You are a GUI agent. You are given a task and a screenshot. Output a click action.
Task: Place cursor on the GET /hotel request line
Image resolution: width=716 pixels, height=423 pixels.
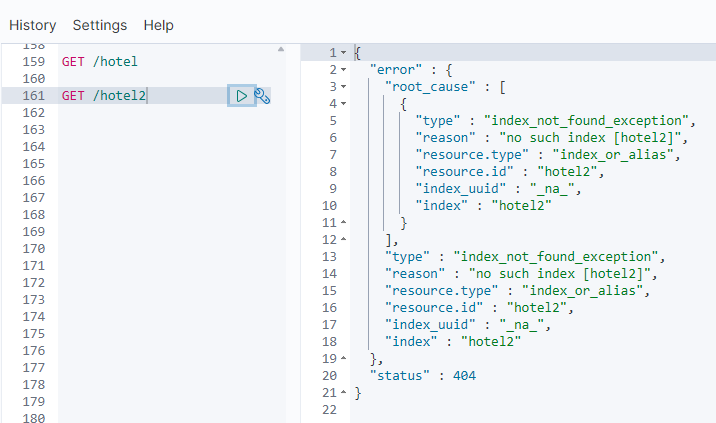(100, 62)
